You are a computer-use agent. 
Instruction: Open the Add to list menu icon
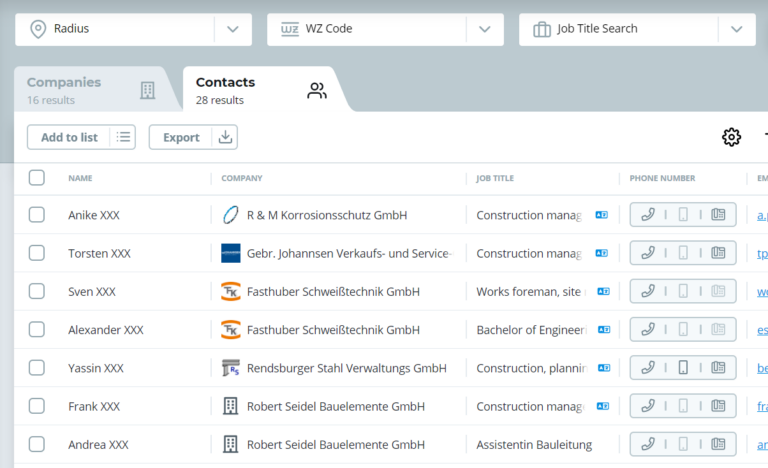[124, 137]
